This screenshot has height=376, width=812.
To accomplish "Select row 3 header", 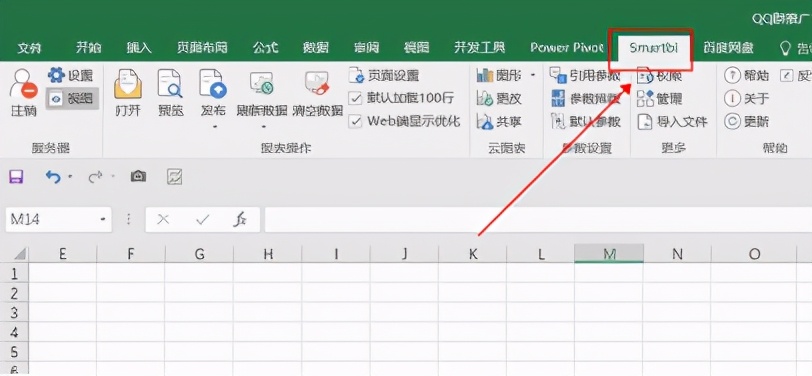I will 14,313.
